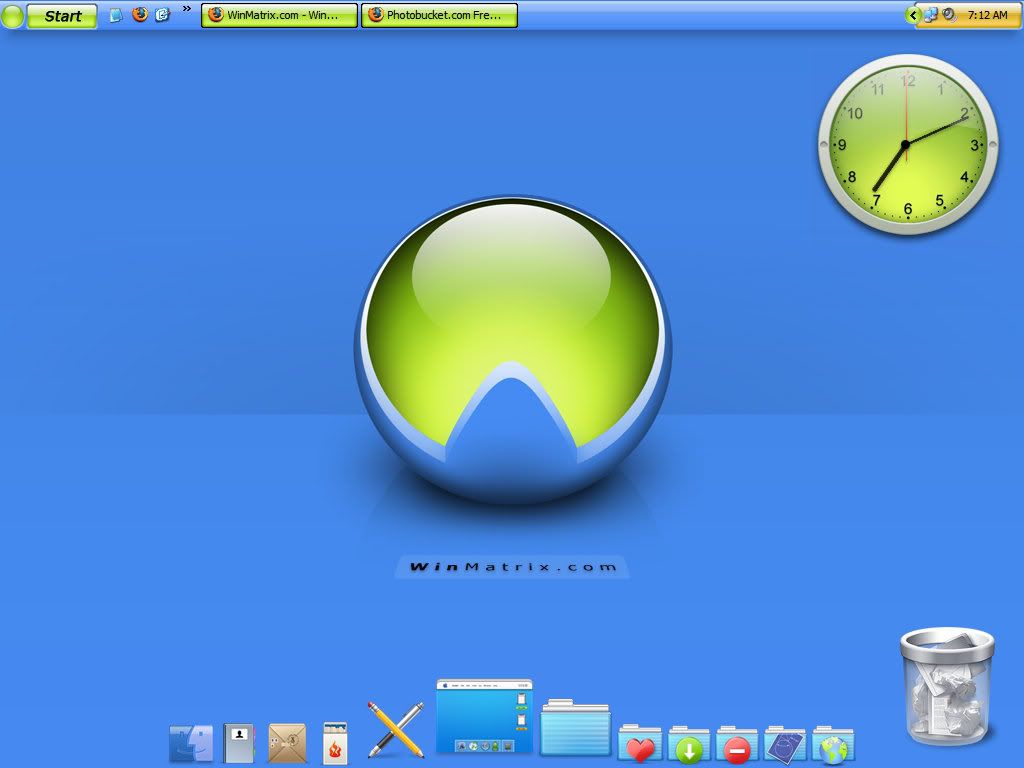
Task: Open the volume speaker tray icon
Action: click(x=950, y=15)
